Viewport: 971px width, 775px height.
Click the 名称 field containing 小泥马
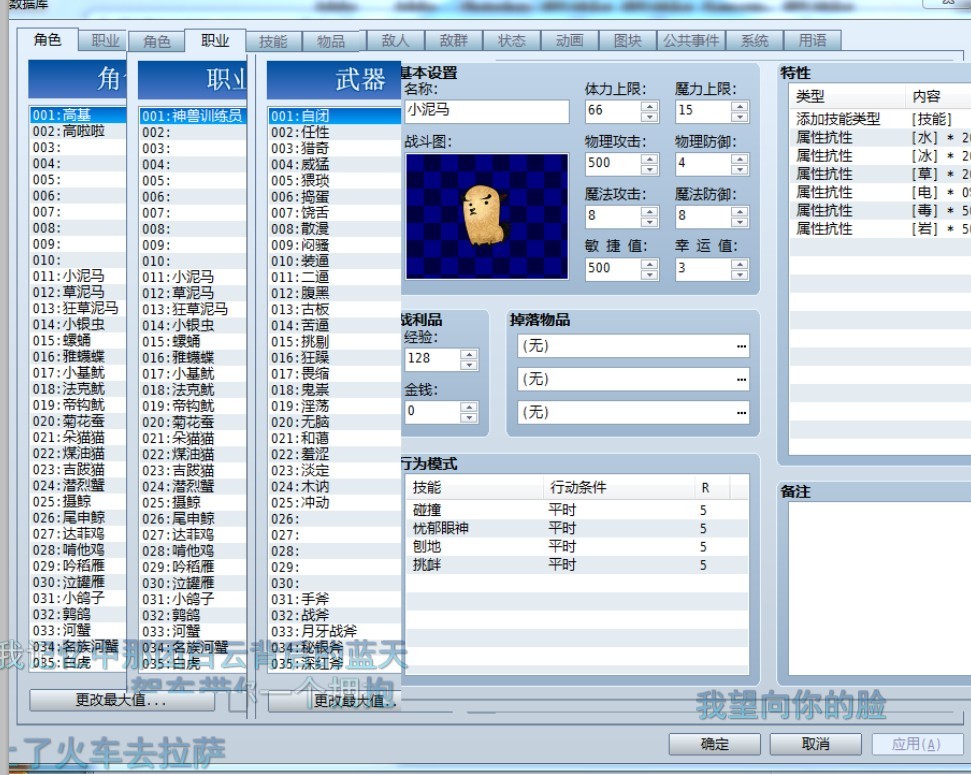pos(487,111)
